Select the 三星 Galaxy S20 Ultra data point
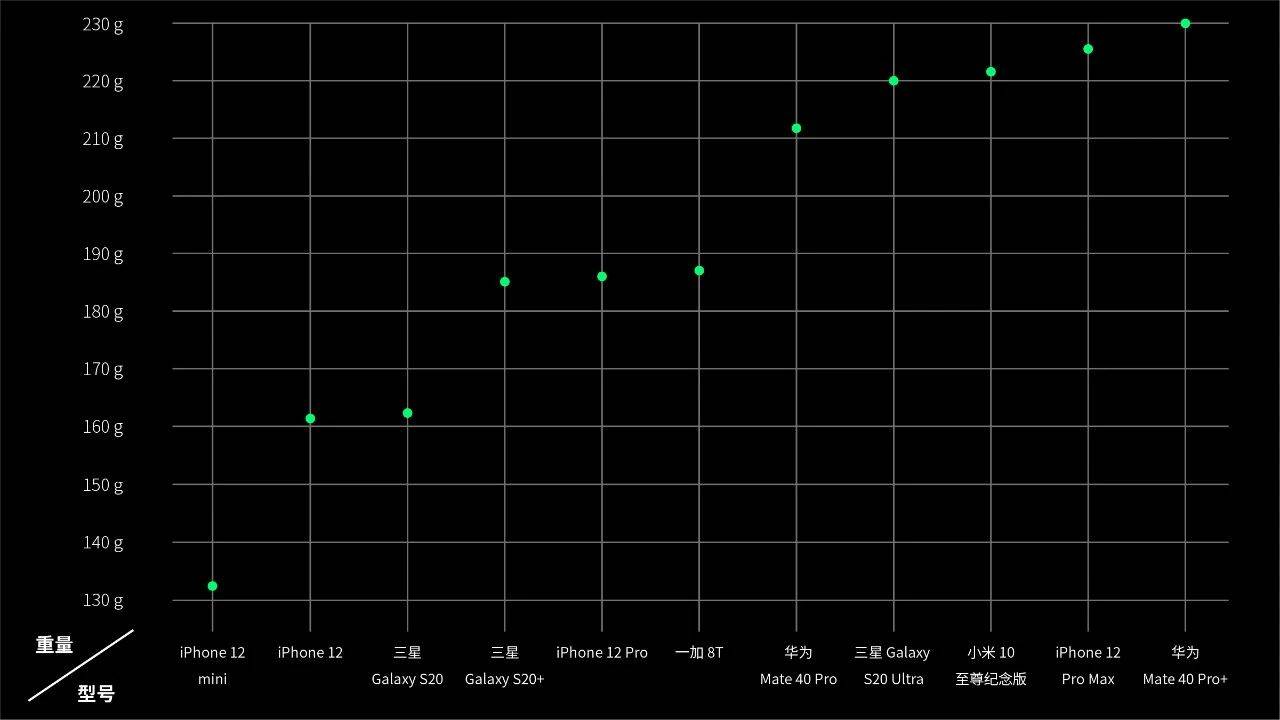Image resolution: width=1280 pixels, height=720 pixels. coord(893,81)
